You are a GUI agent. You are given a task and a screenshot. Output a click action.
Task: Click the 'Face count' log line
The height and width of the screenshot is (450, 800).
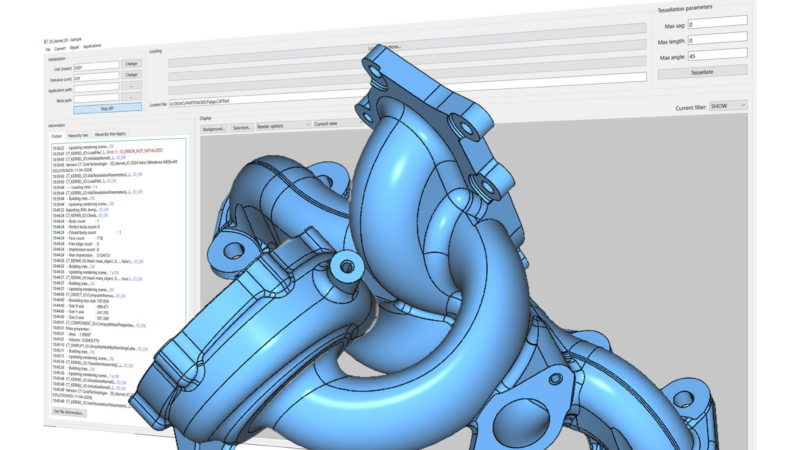[78, 238]
